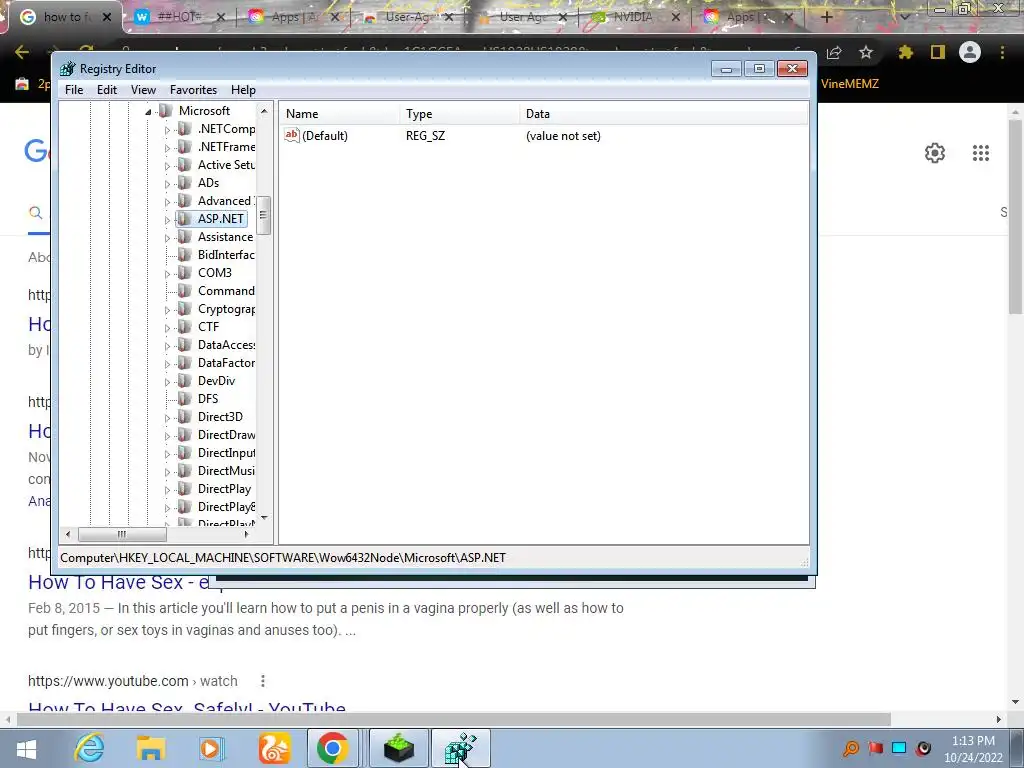Viewport: 1024px width, 768px height.
Task: Select the BidInterface key folder icon
Action: pos(185,255)
